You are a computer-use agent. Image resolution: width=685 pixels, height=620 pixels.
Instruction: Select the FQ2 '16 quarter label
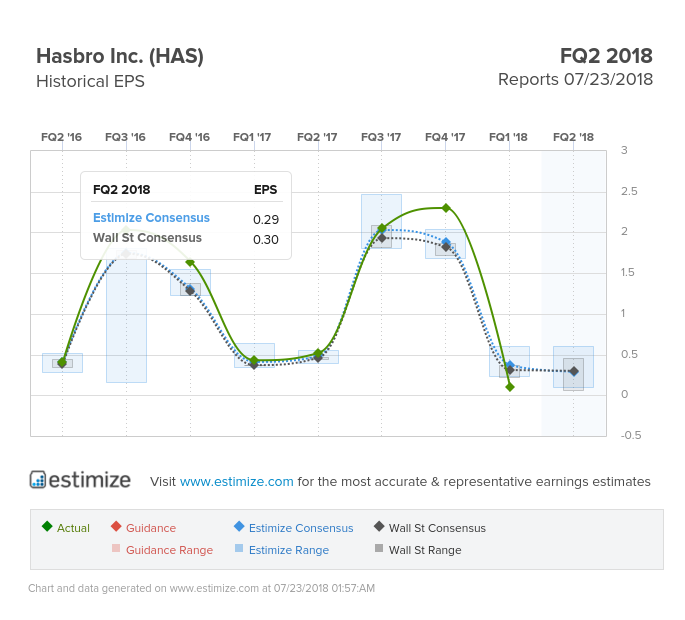(62, 137)
